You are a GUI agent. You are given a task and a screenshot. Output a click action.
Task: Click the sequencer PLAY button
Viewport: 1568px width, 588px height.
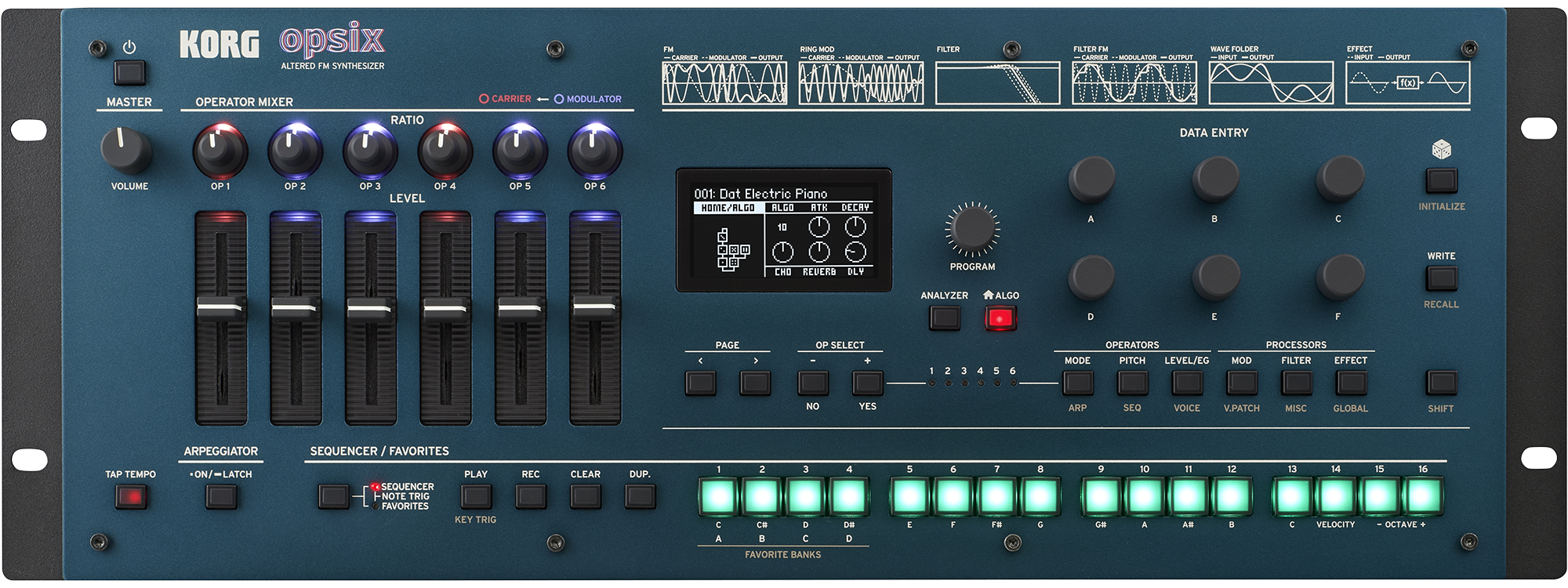tap(476, 496)
